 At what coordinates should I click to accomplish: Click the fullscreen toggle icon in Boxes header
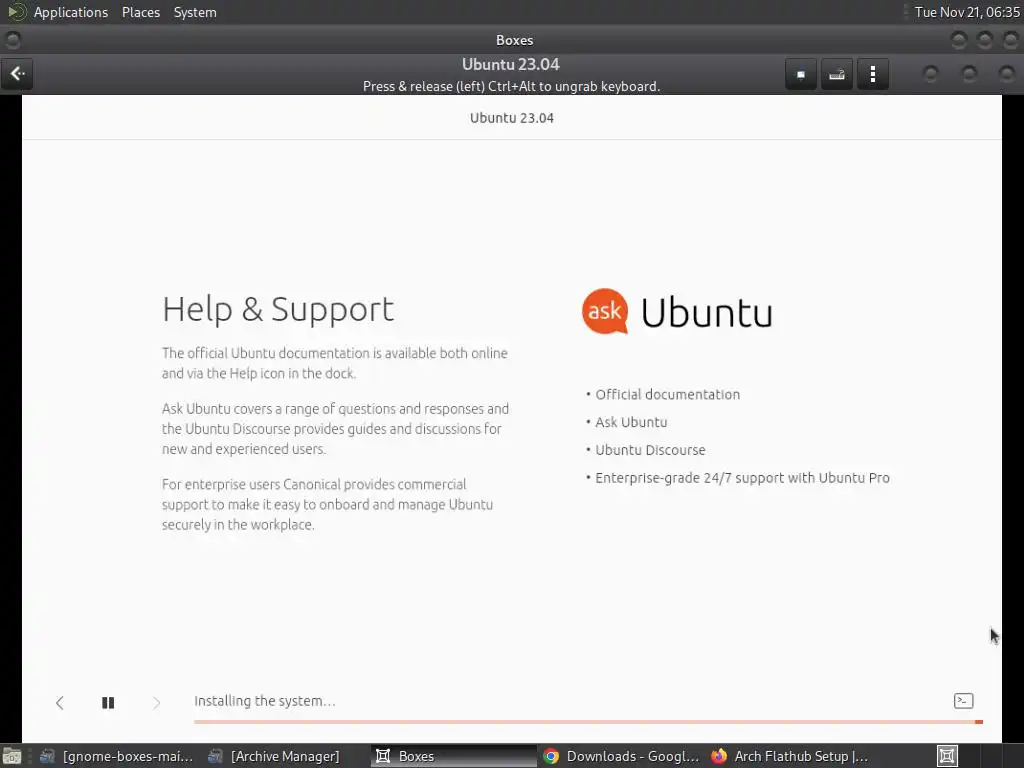coord(801,74)
